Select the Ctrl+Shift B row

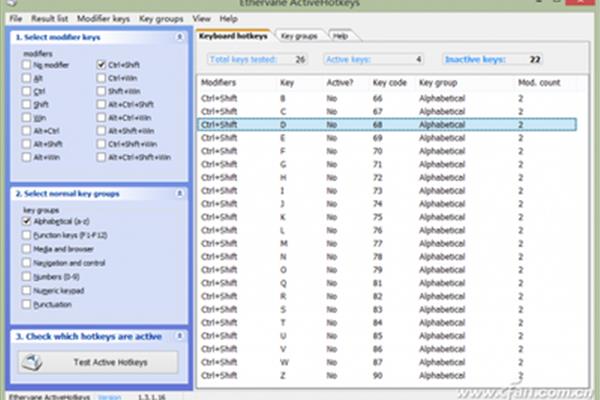[387, 98]
